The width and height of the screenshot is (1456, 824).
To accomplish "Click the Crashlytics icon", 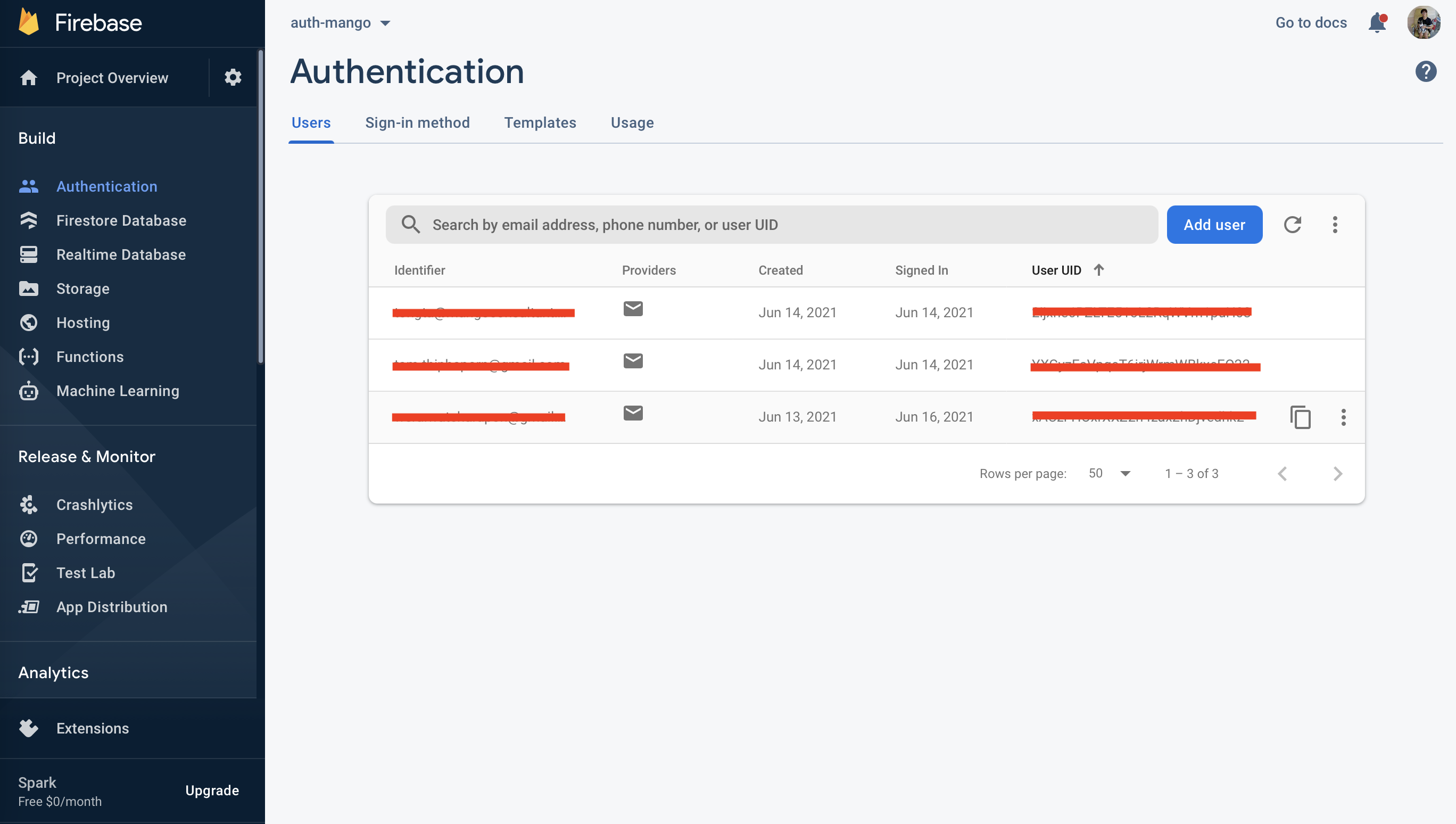I will pos(29,504).
